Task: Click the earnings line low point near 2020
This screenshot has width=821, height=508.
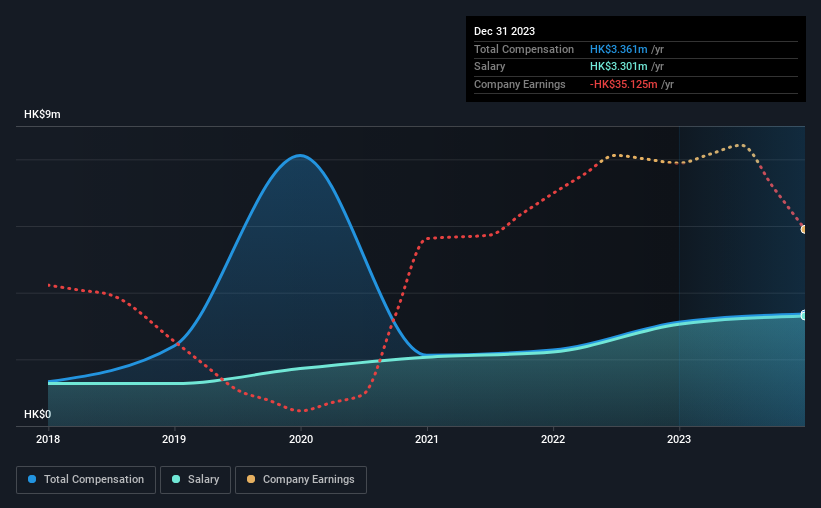Action: (301, 411)
